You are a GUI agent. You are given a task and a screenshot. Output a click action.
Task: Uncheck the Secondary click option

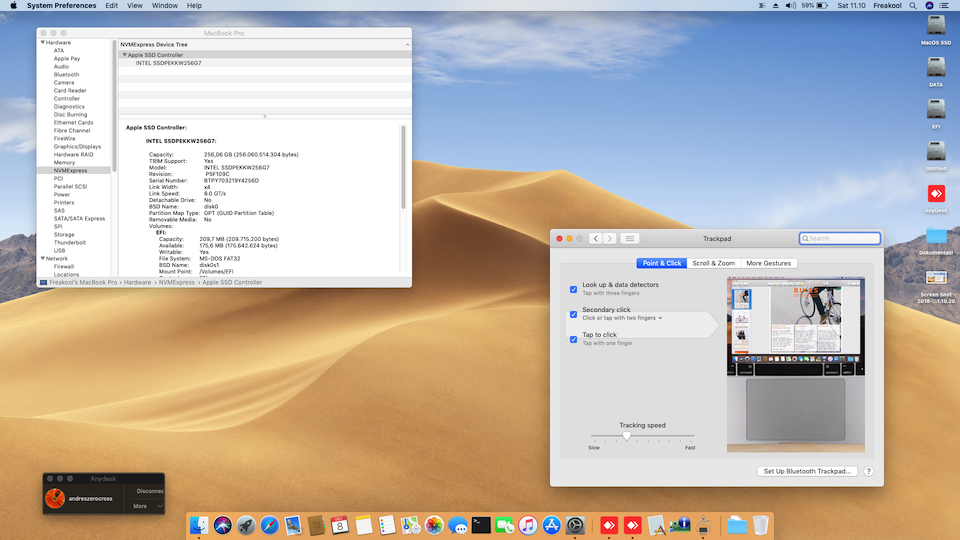[x=574, y=314]
